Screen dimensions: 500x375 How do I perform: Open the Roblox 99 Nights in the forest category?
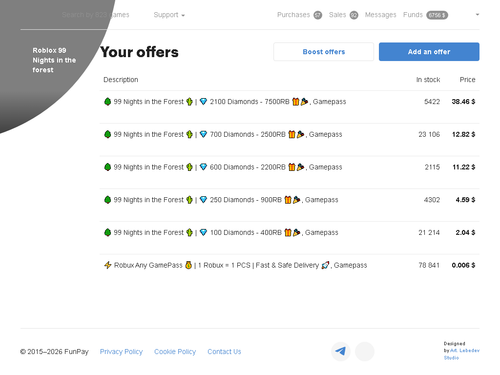tap(54, 60)
